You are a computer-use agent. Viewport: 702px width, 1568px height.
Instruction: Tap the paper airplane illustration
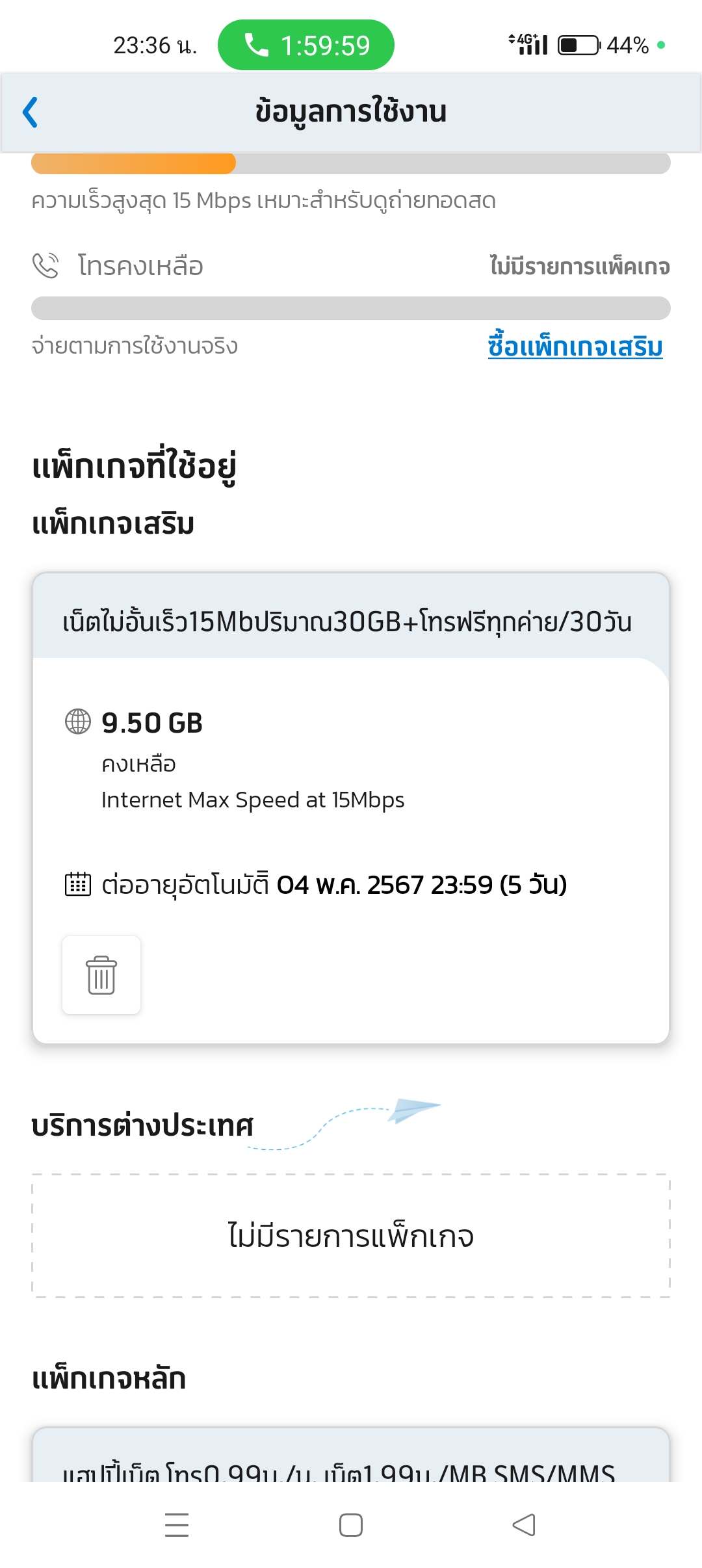(415, 1110)
